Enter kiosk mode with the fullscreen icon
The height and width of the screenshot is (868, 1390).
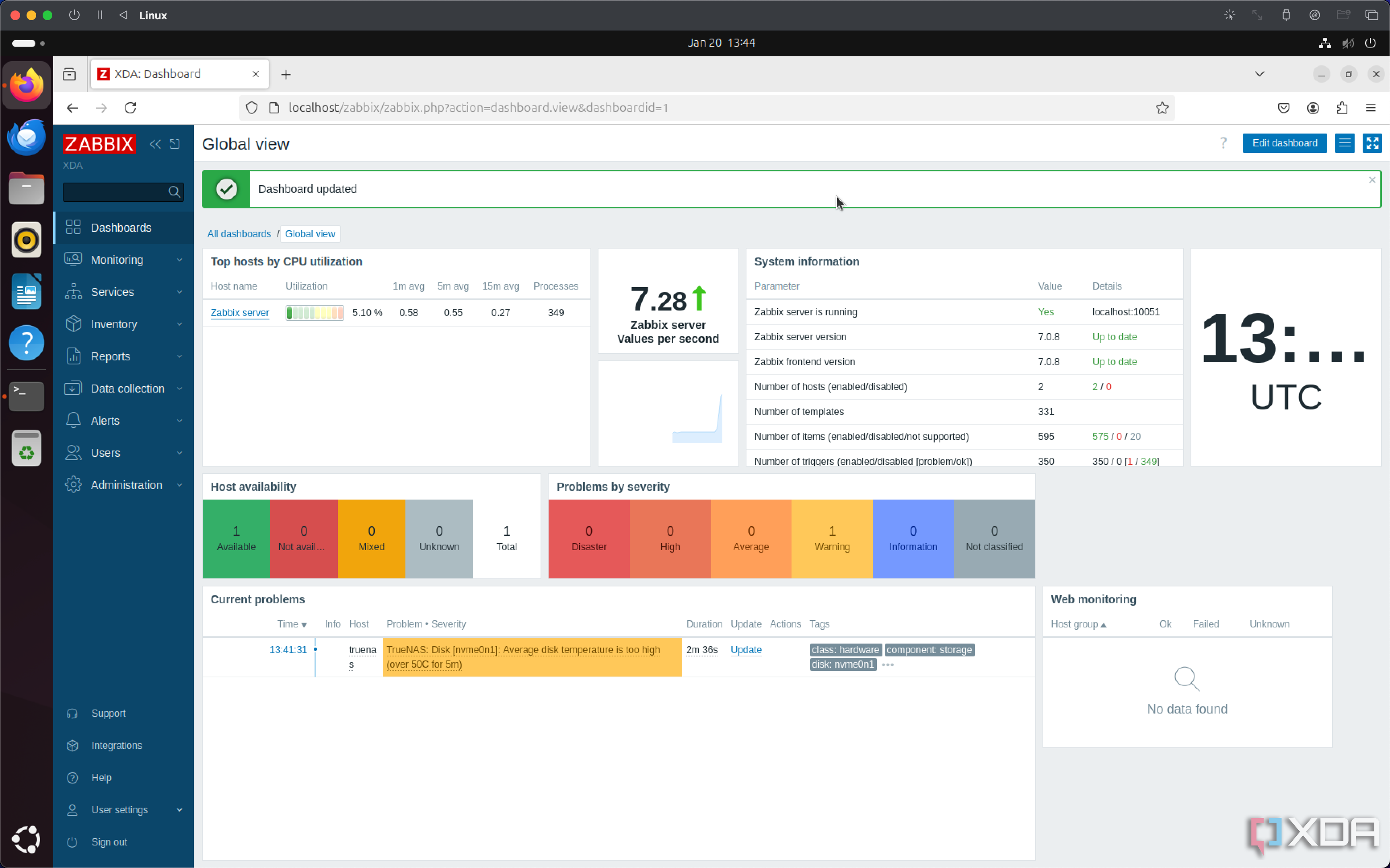tap(1372, 143)
